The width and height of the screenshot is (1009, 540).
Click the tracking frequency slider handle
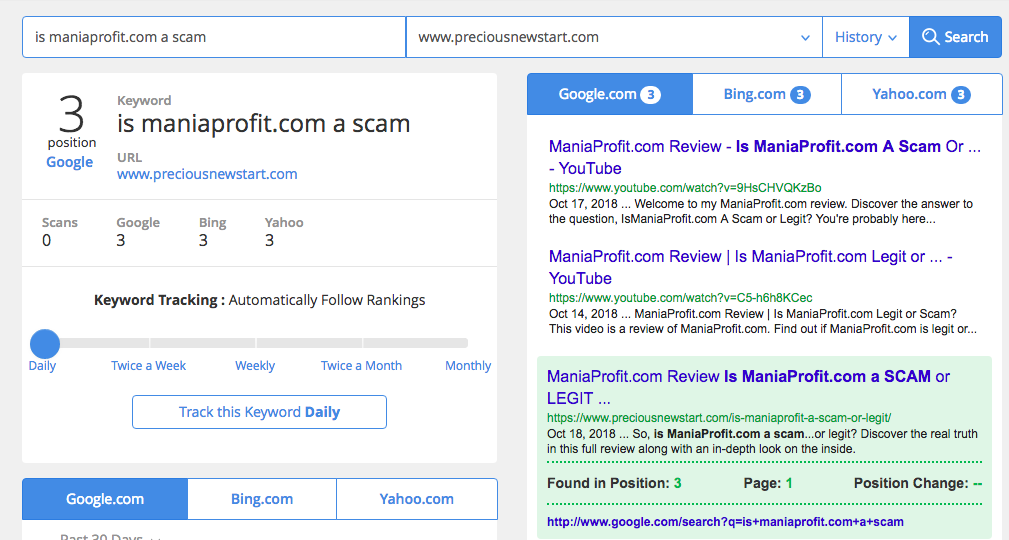pyautogui.click(x=45, y=344)
